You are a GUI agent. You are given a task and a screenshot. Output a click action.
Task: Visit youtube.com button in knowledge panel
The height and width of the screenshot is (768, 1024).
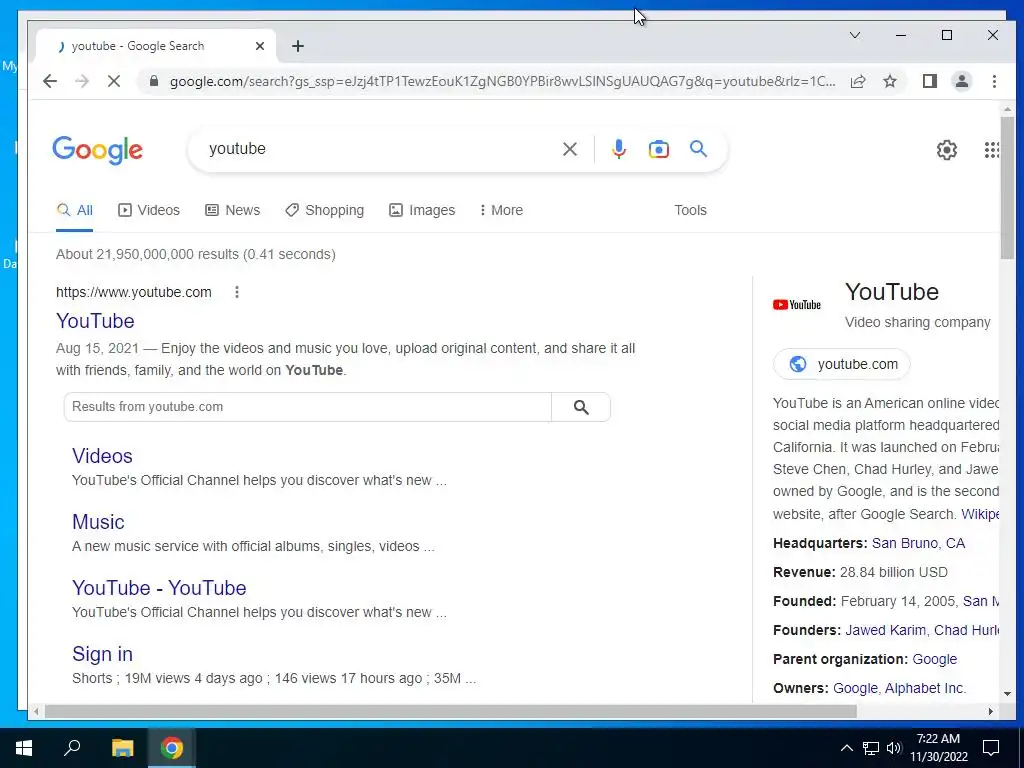point(842,364)
